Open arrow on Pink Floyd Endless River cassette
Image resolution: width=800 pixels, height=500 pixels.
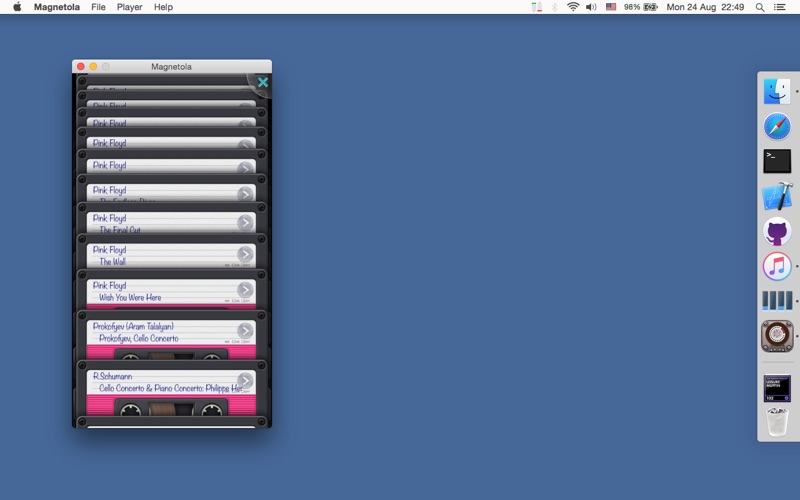245,194
